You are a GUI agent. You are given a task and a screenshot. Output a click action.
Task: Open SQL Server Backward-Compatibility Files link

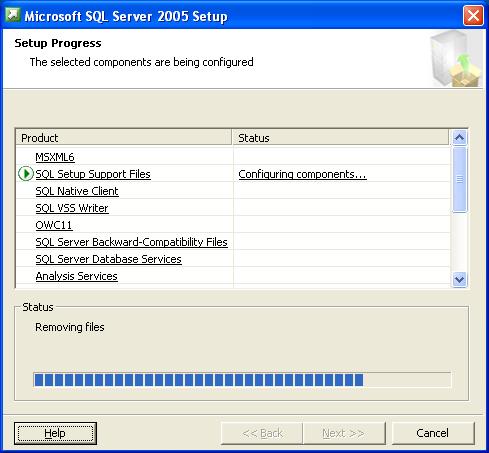(x=131, y=242)
